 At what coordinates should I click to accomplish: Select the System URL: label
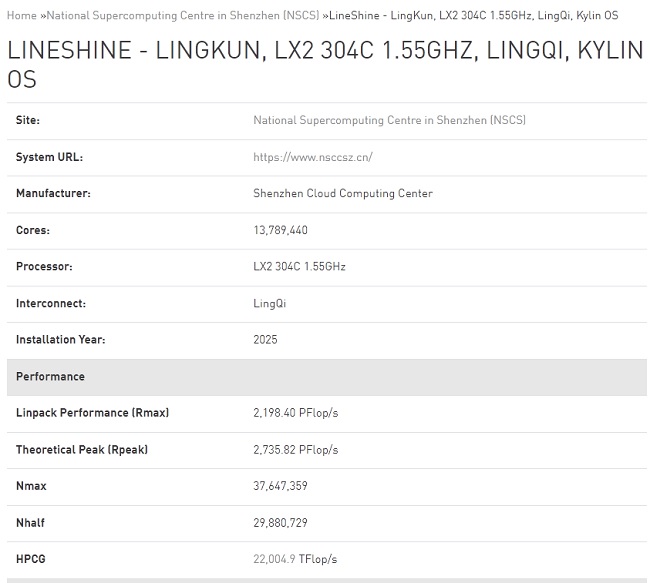[x=49, y=157]
